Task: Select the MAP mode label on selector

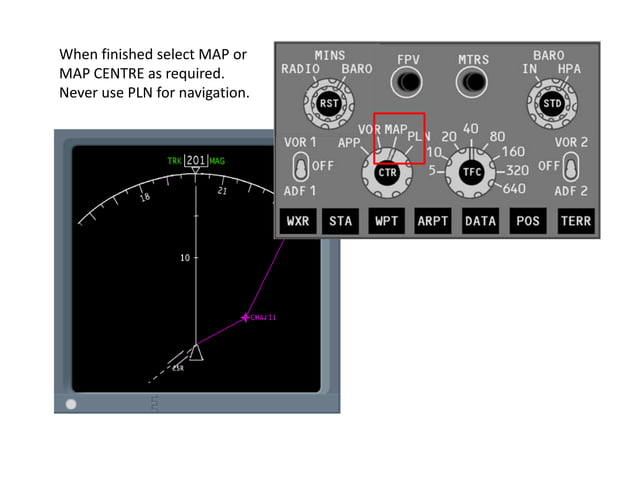Action: pyautogui.click(x=396, y=130)
